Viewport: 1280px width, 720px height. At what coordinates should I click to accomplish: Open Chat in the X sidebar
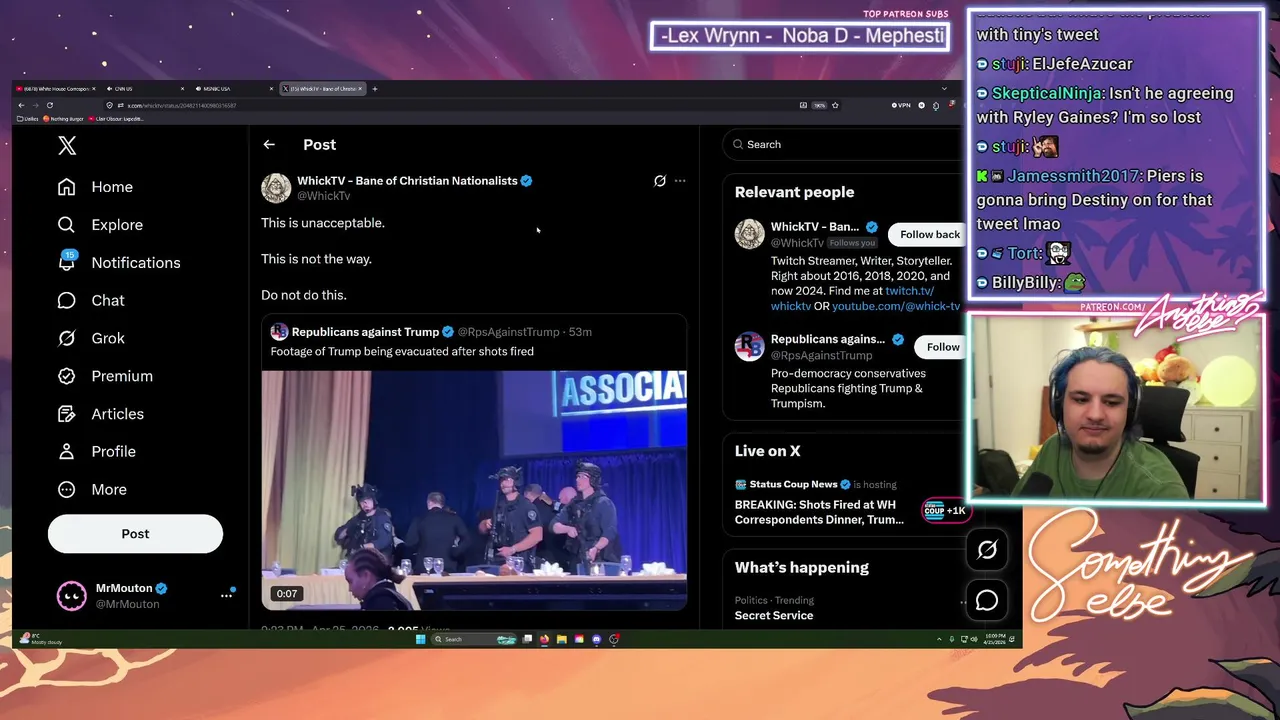click(x=91, y=301)
